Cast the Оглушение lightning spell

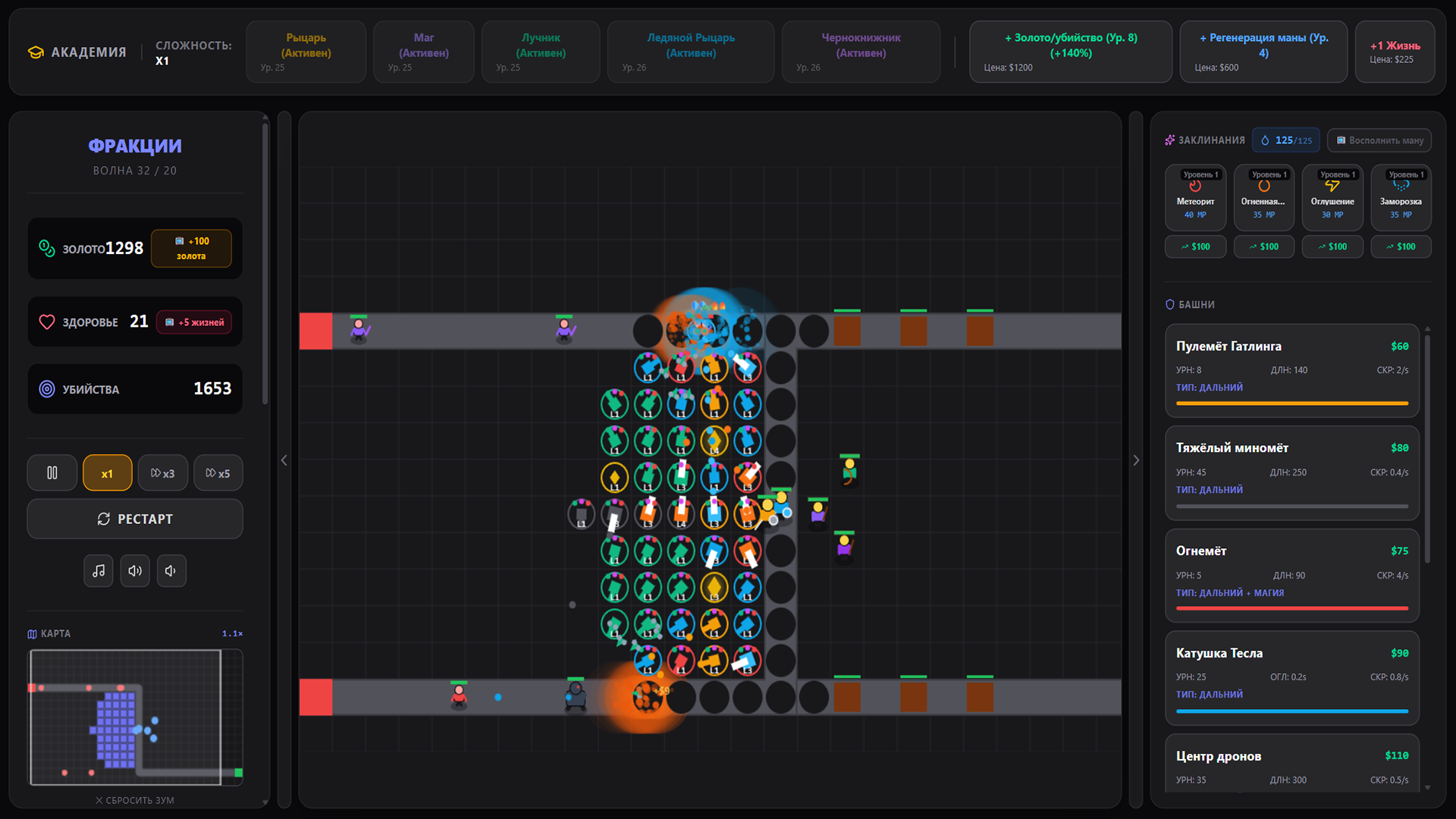click(x=1332, y=197)
